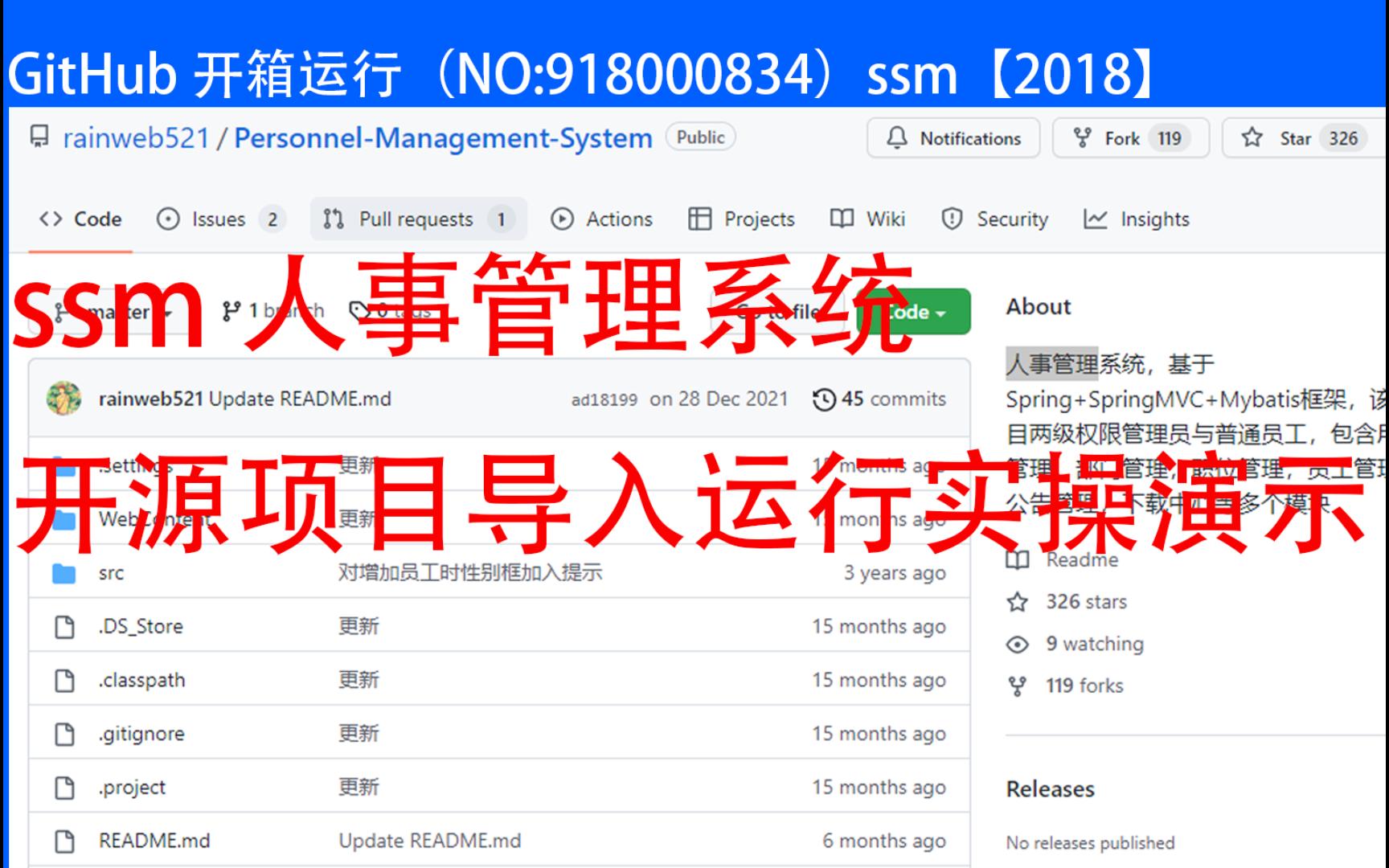Star the repository using the Star button
This screenshot has width=1389, height=868.
tap(1297, 137)
